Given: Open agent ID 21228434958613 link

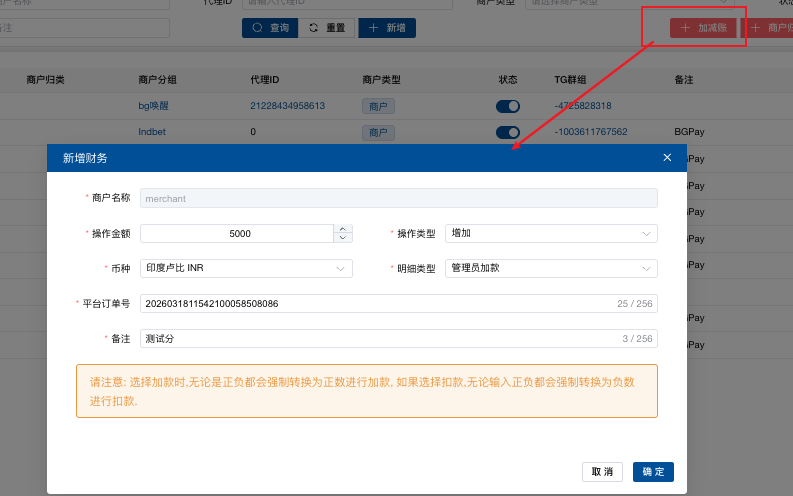Looking at the screenshot, I should coord(287,106).
